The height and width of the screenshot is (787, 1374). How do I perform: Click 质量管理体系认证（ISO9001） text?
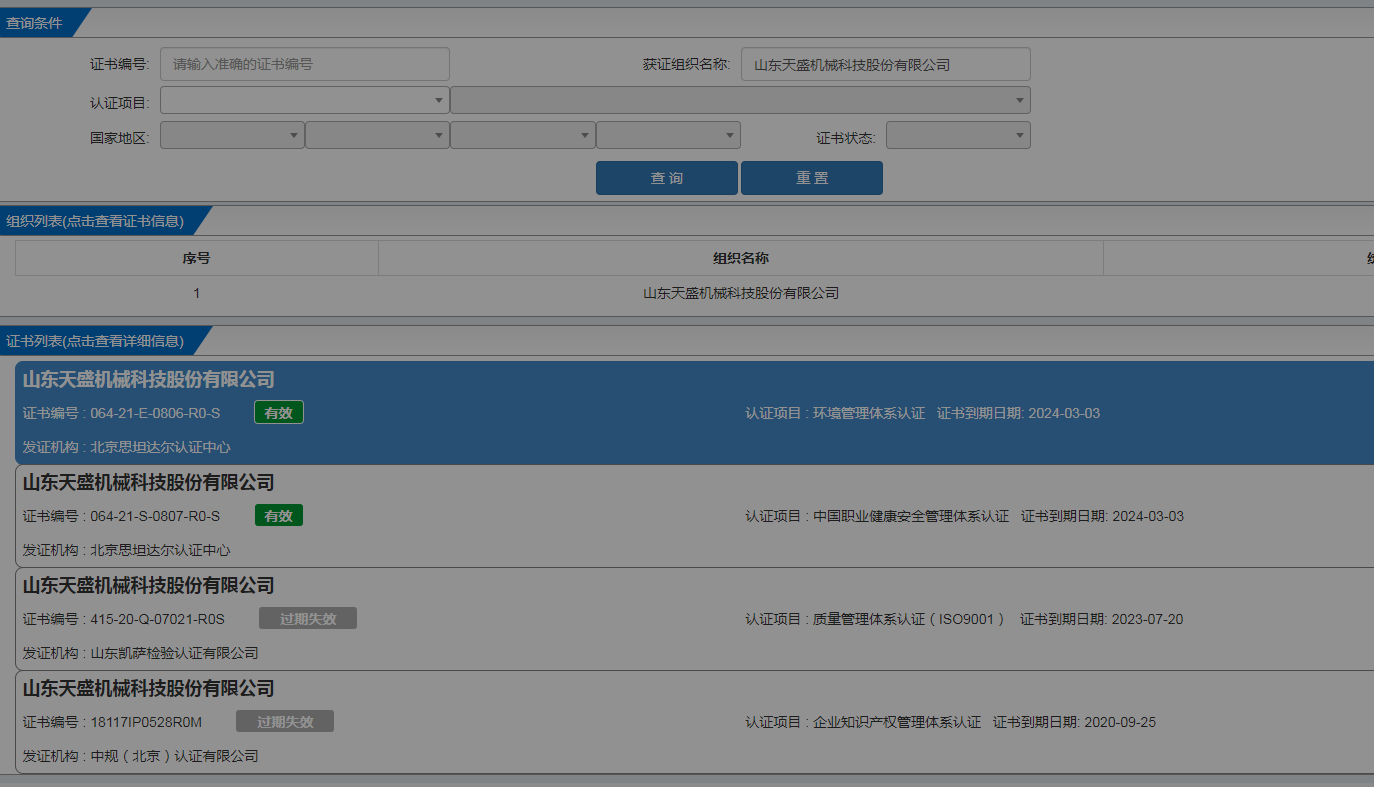pyautogui.click(x=910, y=619)
